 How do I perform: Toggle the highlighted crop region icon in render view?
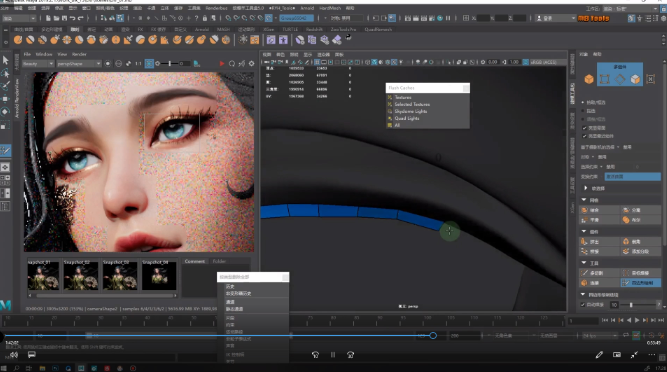tap(149, 64)
